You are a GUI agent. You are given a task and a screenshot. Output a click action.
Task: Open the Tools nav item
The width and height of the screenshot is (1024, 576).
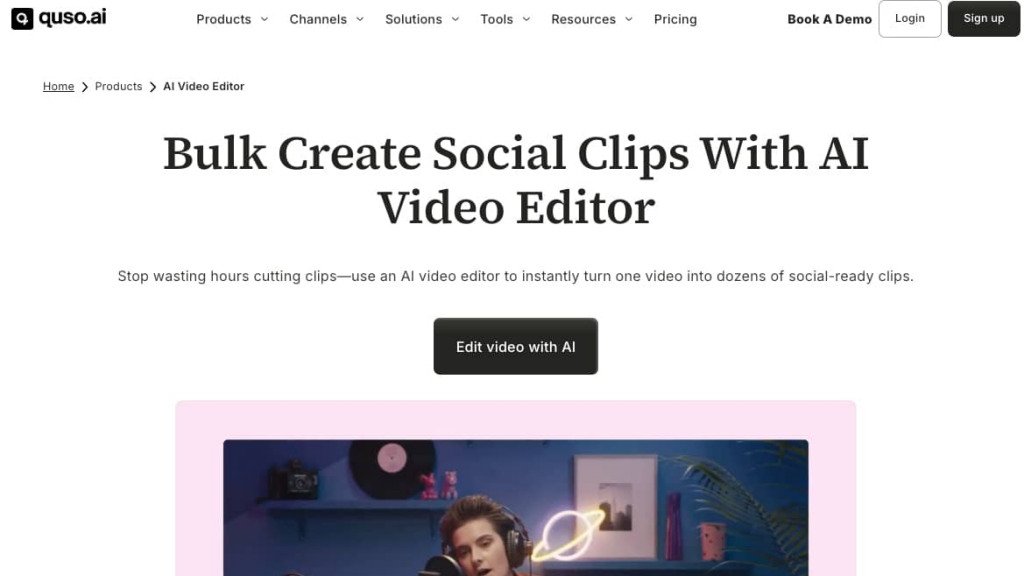(496, 20)
